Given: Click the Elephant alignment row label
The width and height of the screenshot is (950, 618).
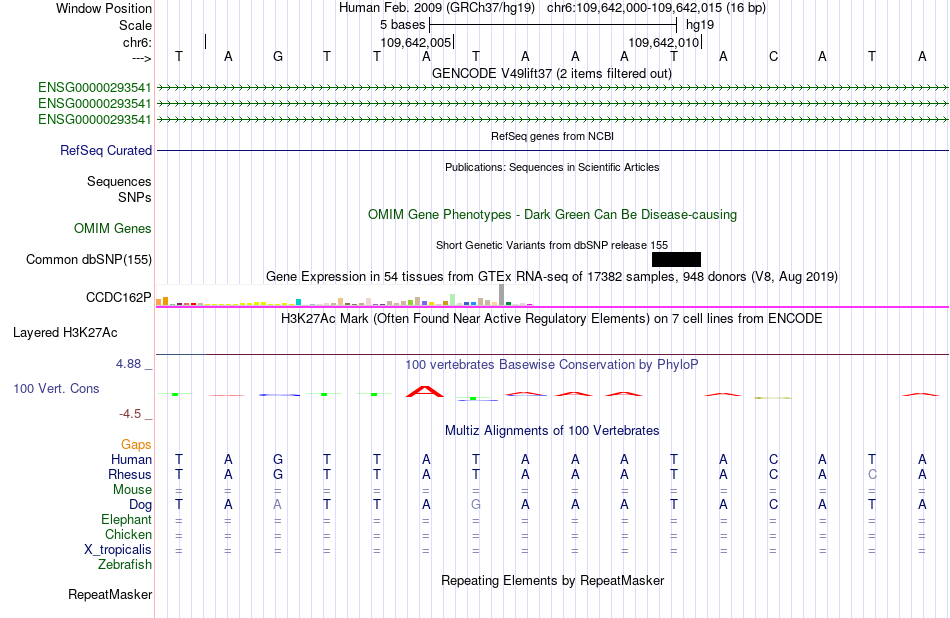Looking at the screenshot, I should click(127, 520).
